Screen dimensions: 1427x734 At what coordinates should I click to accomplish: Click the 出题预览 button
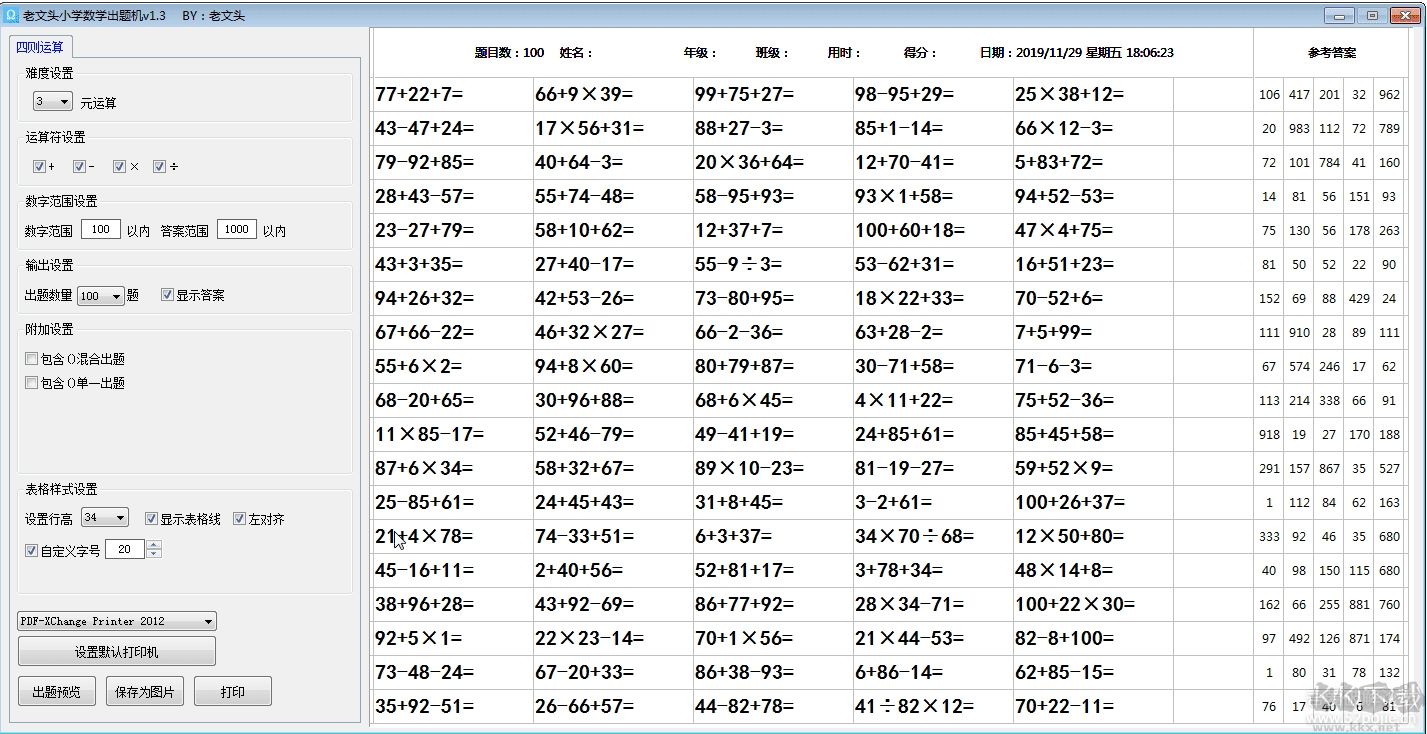point(57,692)
